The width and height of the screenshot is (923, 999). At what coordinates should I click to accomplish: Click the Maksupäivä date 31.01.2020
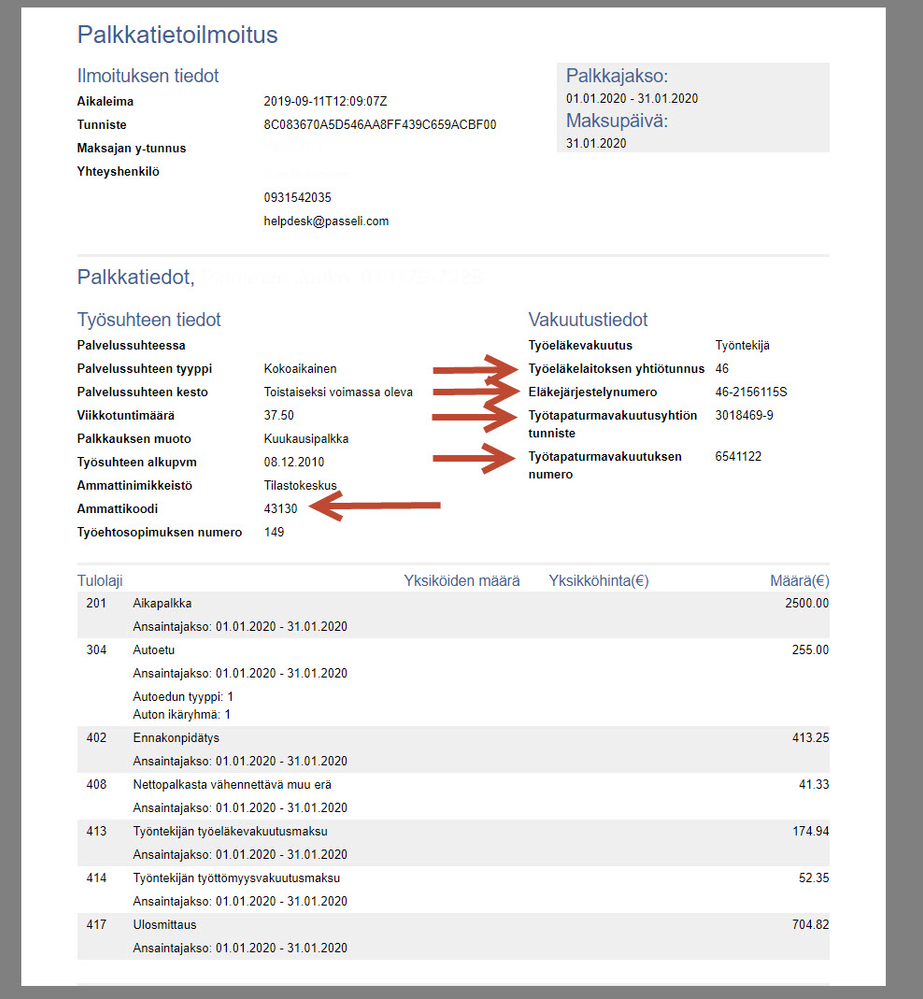click(x=596, y=143)
